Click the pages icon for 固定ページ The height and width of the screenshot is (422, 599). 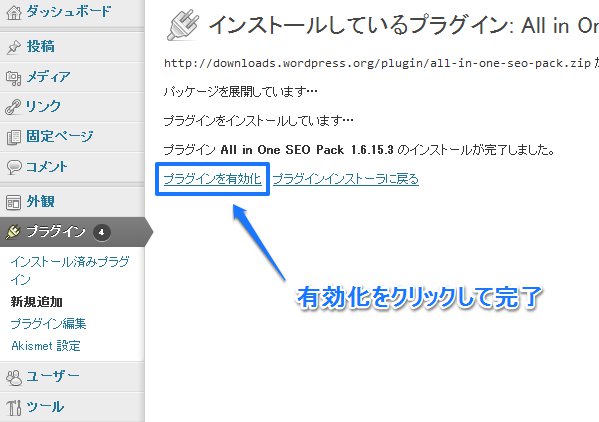[x=14, y=137]
